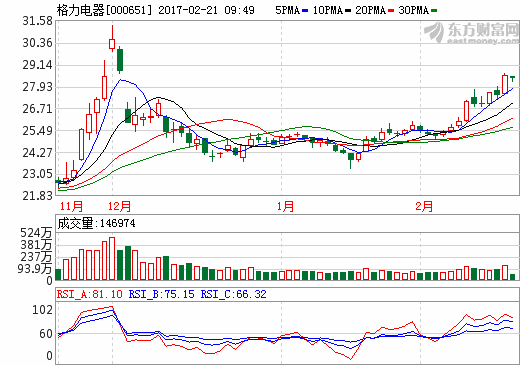Click the 381万 volume axis label
Image resolution: width=520 pixels, height=365 pixels.
(36, 245)
